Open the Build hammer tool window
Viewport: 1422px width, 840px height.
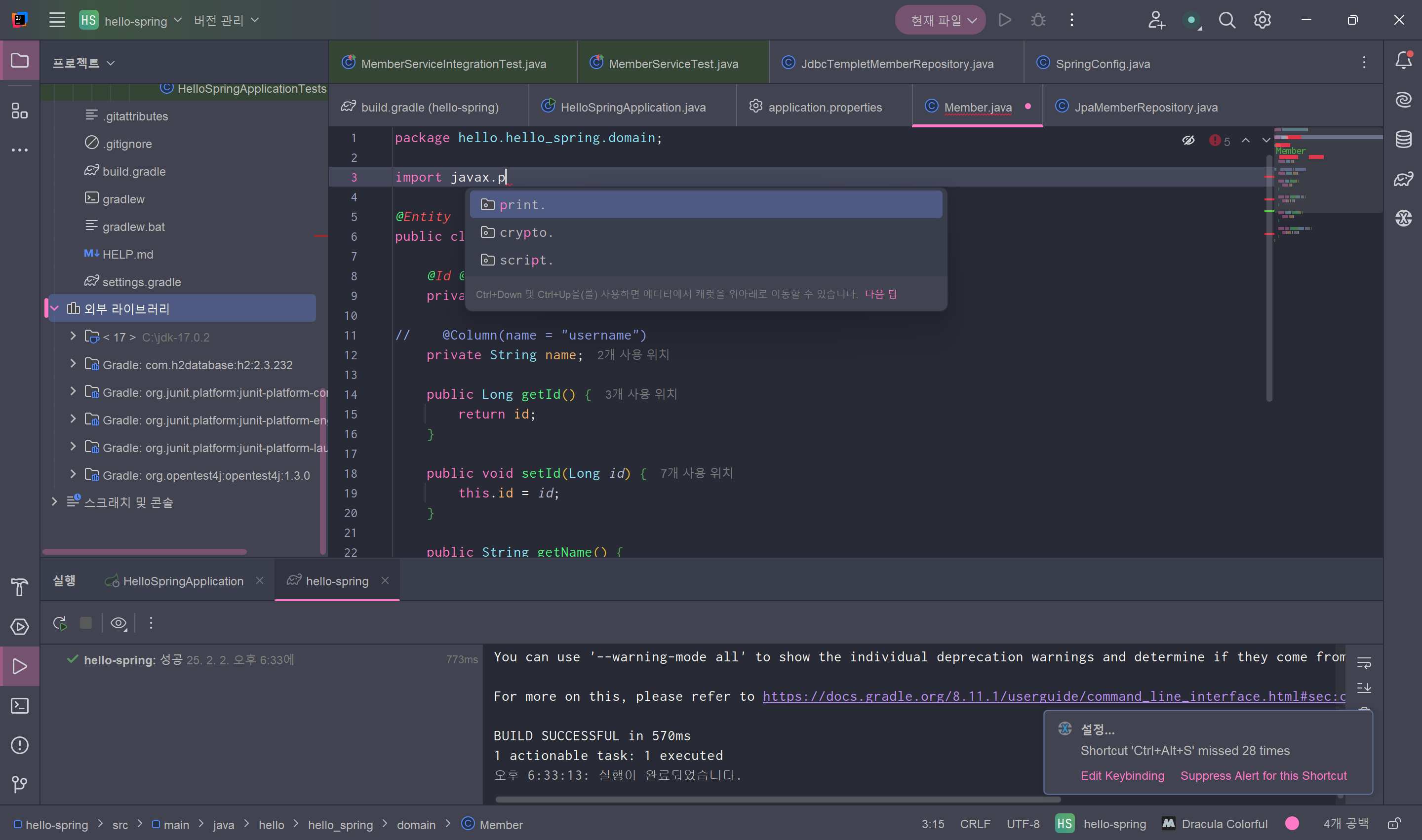click(20, 587)
